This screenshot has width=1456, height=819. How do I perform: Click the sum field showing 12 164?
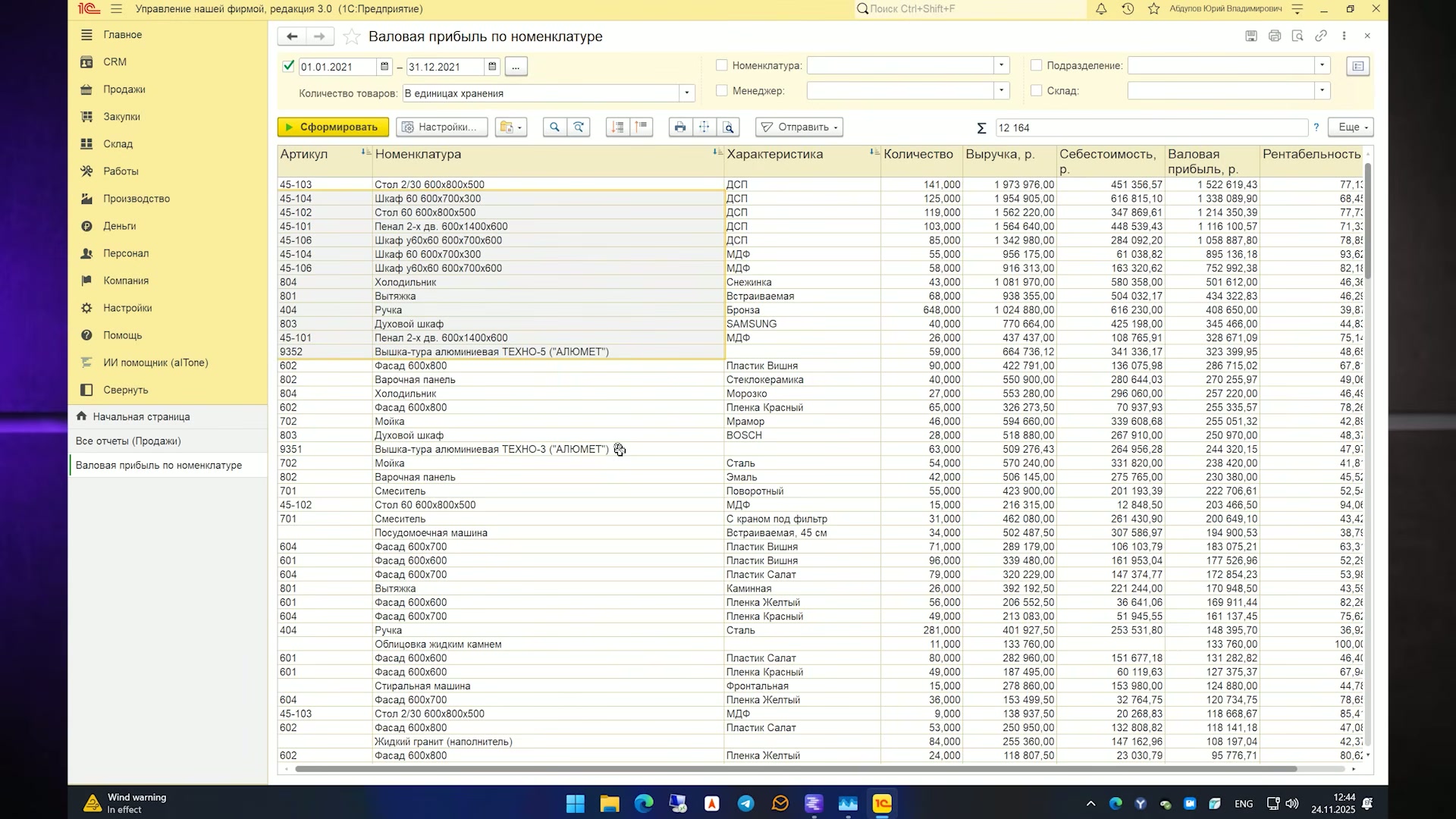[x=1151, y=127]
